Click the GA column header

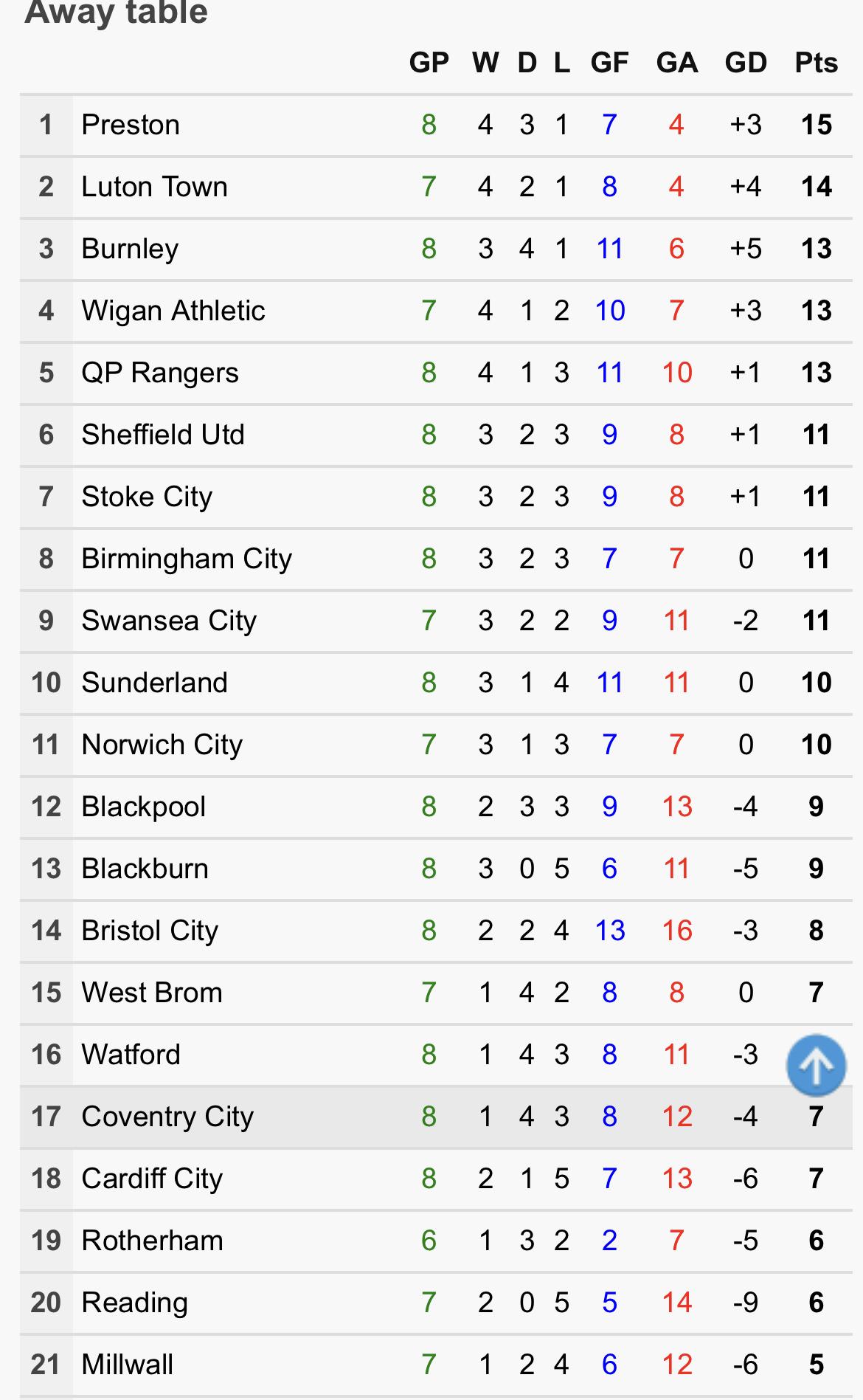[x=676, y=63]
